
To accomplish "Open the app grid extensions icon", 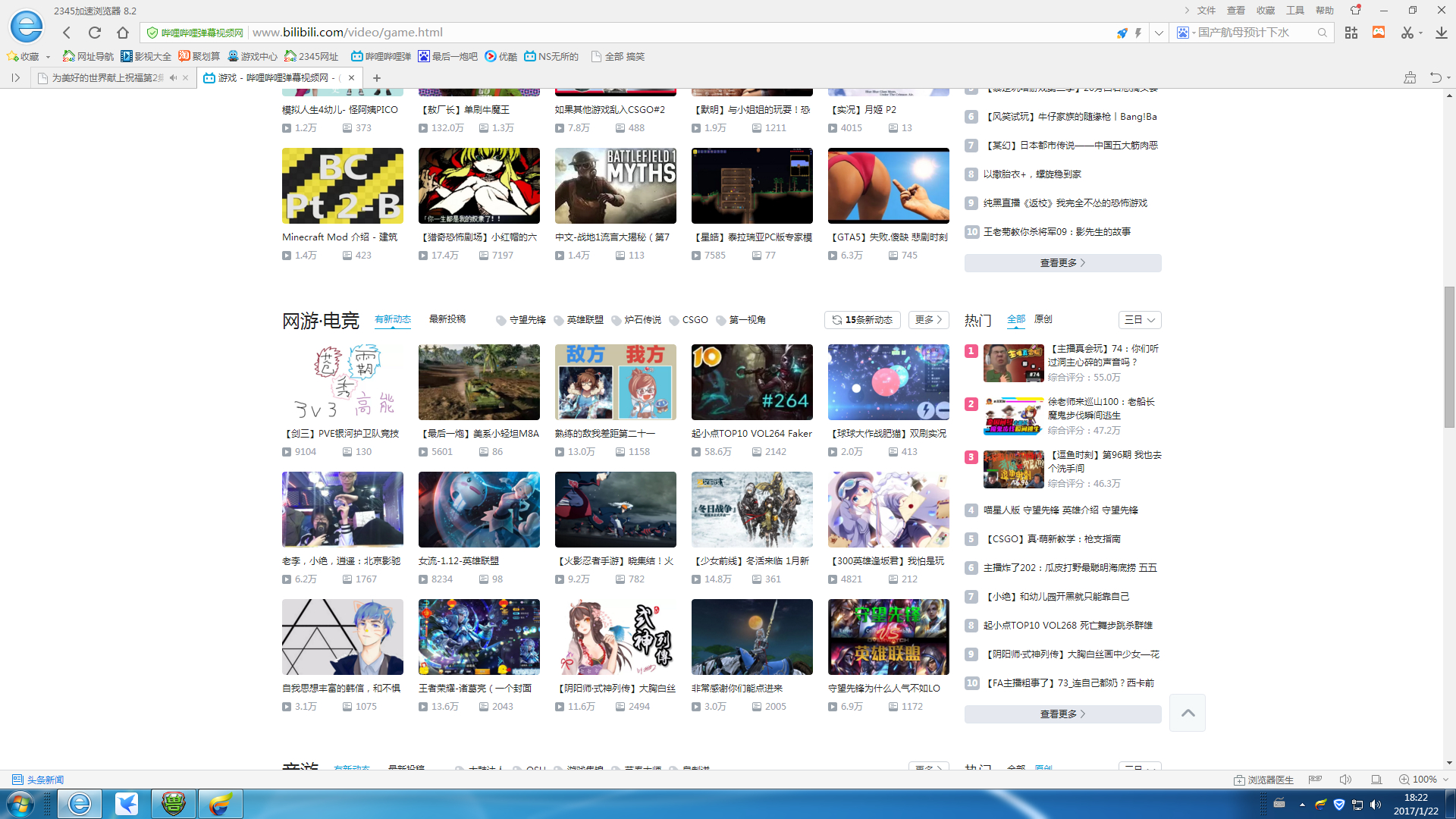I will point(1351,33).
